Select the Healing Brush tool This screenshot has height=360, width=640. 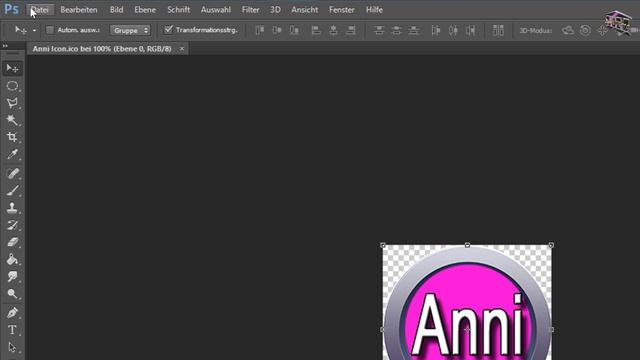pos(12,173)
